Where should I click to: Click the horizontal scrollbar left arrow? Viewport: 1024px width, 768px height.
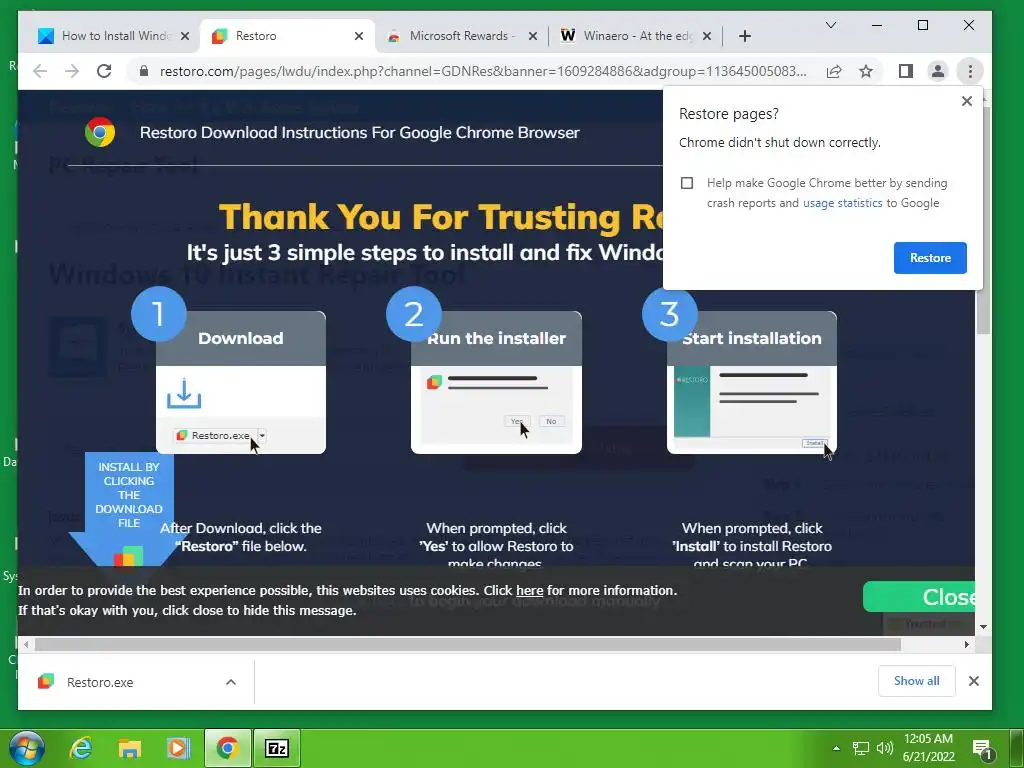click(25, 645)
